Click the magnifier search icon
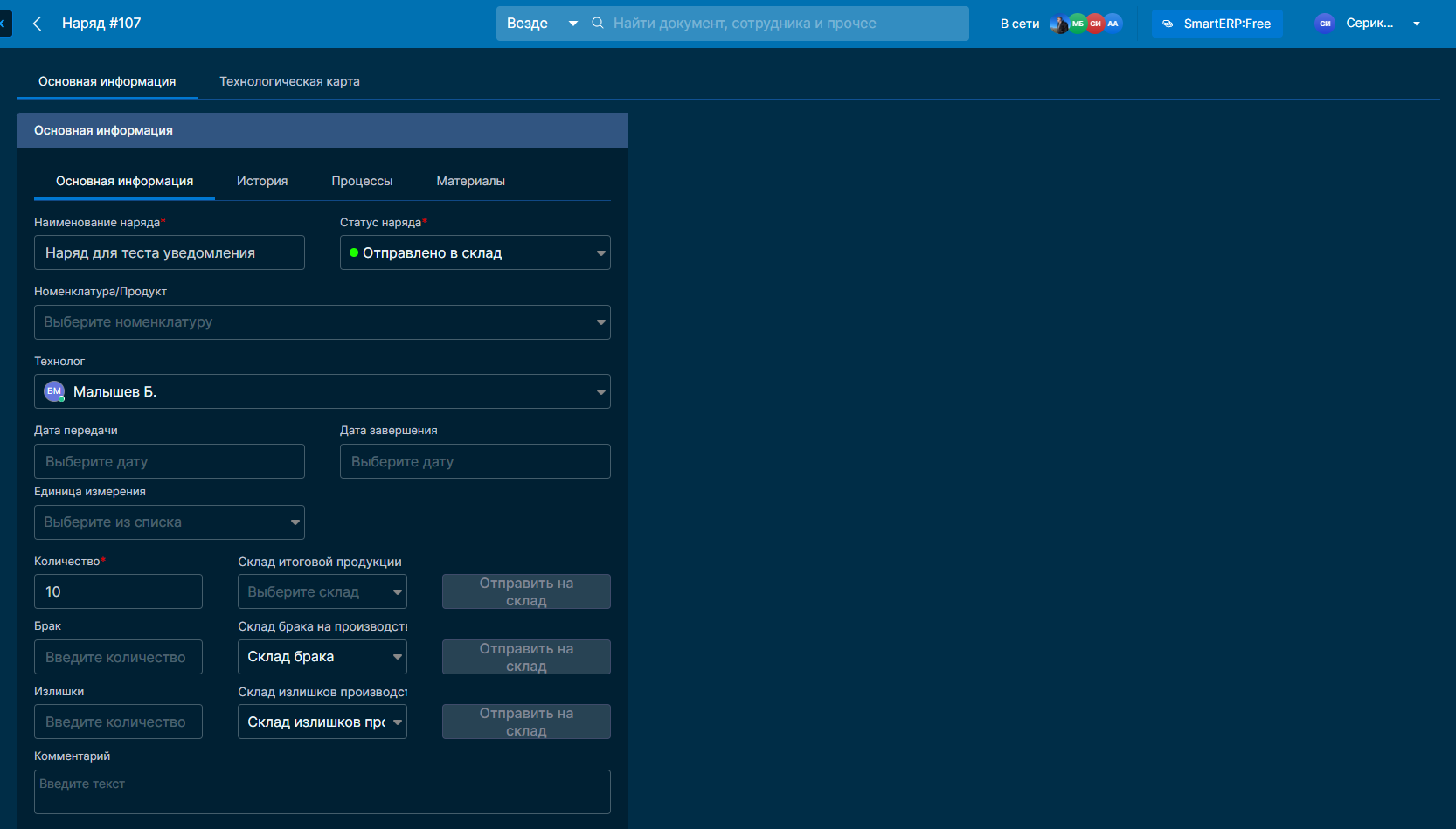Screen dimensions: 1456x829 tap(598, 24)
